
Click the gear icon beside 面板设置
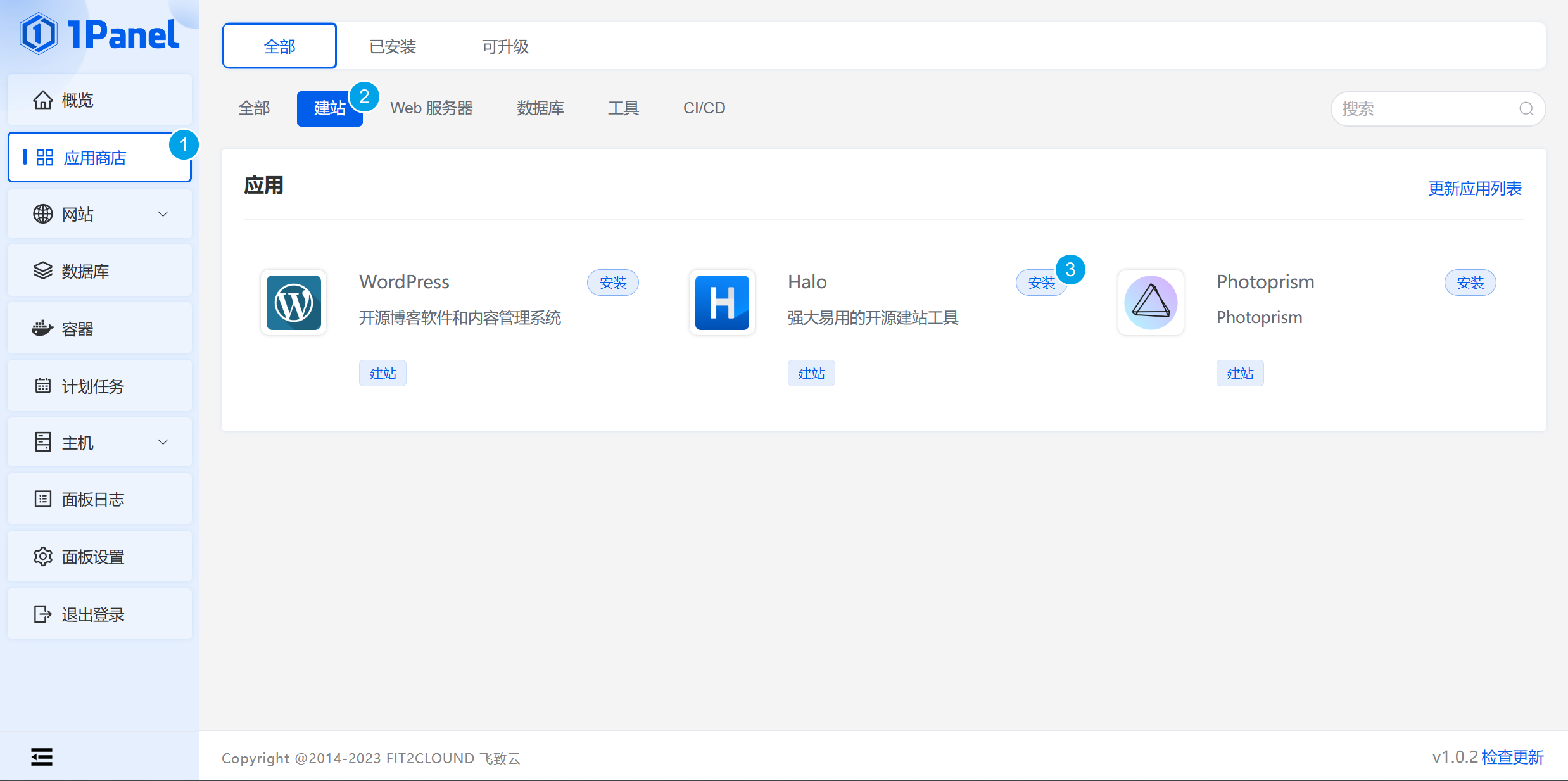tap(42, 557)
